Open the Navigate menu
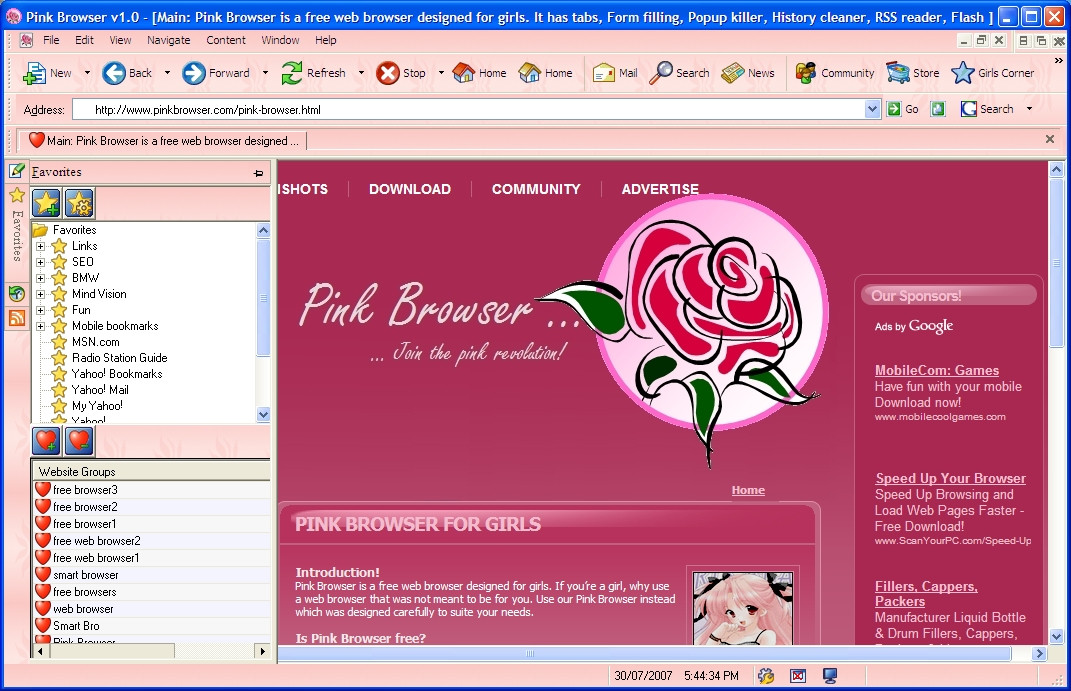 tap(169, 40)
